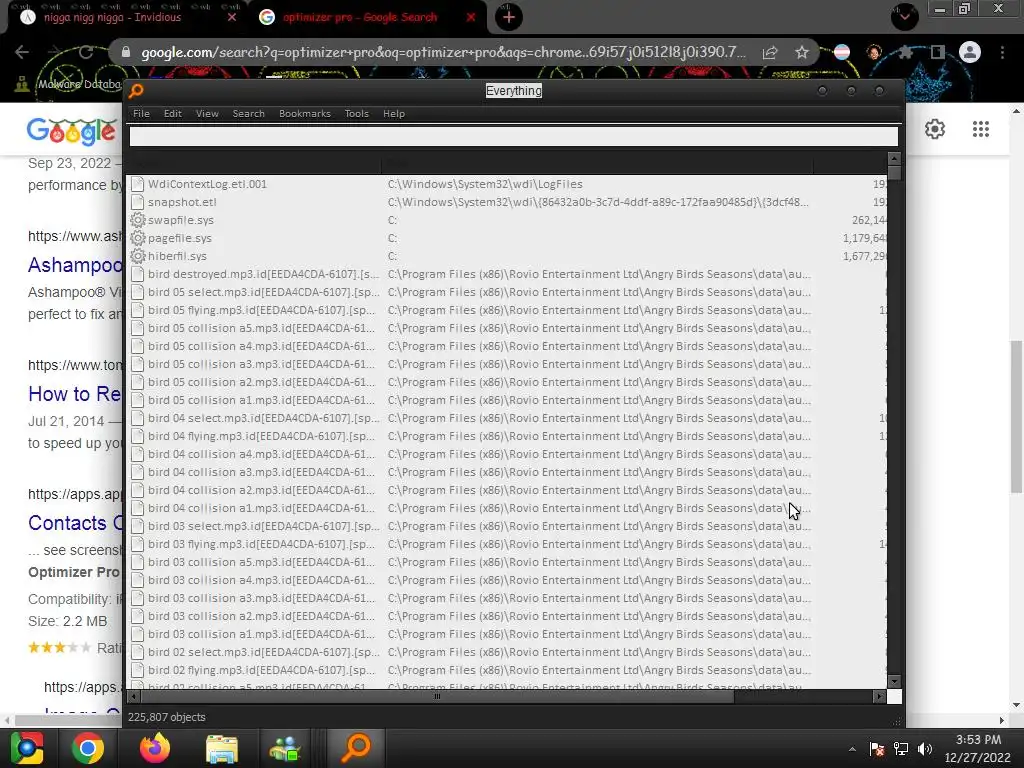The height and width of the screenshot is (768, 1024).
Task: Open the Google apps grid
Action: tap(980, 129)
